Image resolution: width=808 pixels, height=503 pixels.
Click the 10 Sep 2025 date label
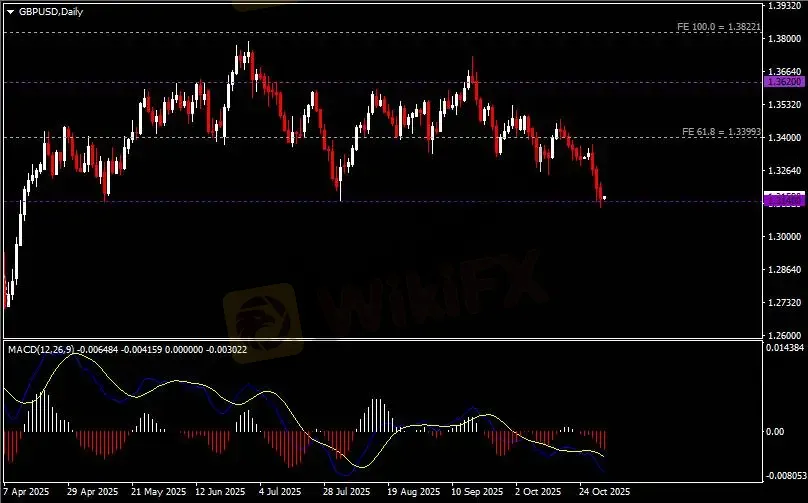pos(477,492)
